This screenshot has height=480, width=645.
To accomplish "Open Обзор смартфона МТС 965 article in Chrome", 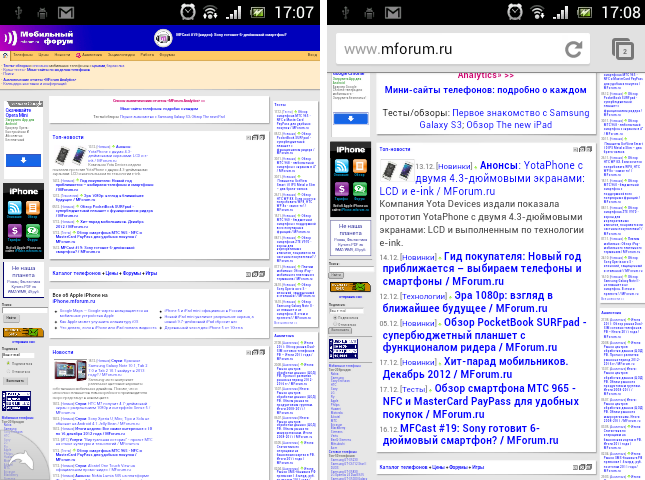I will [x=480, y=401].
